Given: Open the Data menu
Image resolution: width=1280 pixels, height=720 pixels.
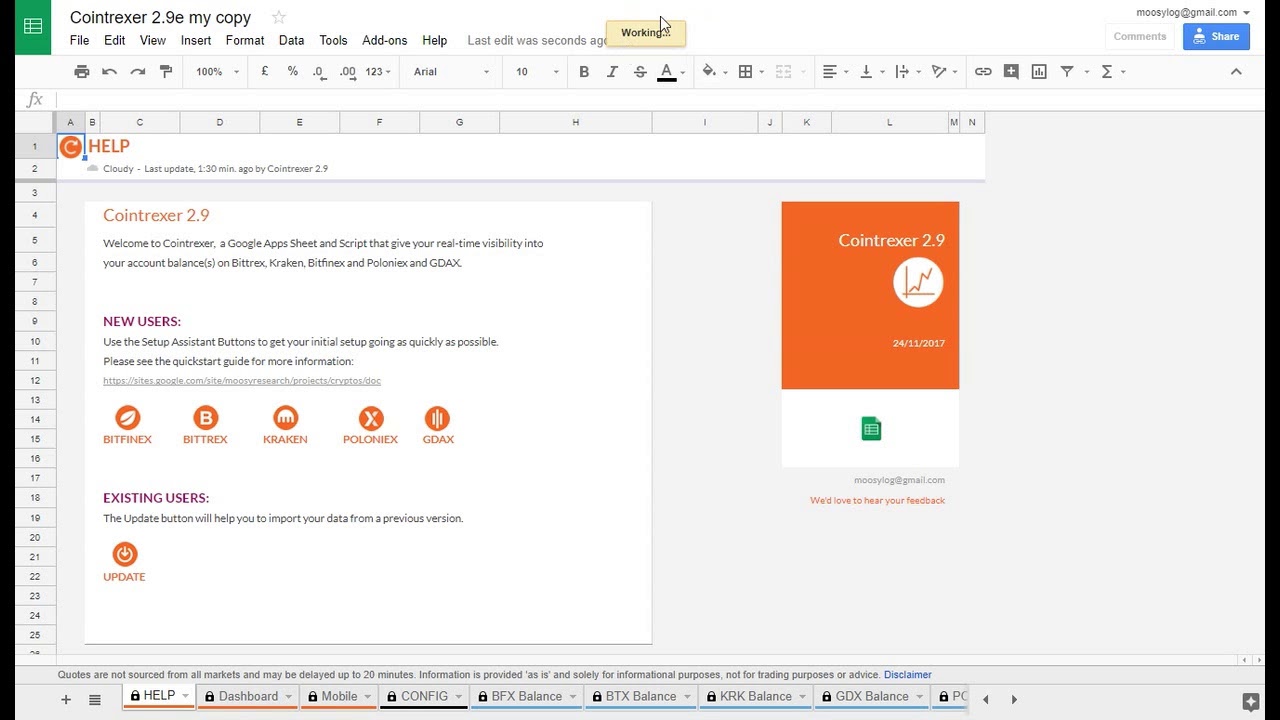Looking at the screenshot, I should pos(292,40).
